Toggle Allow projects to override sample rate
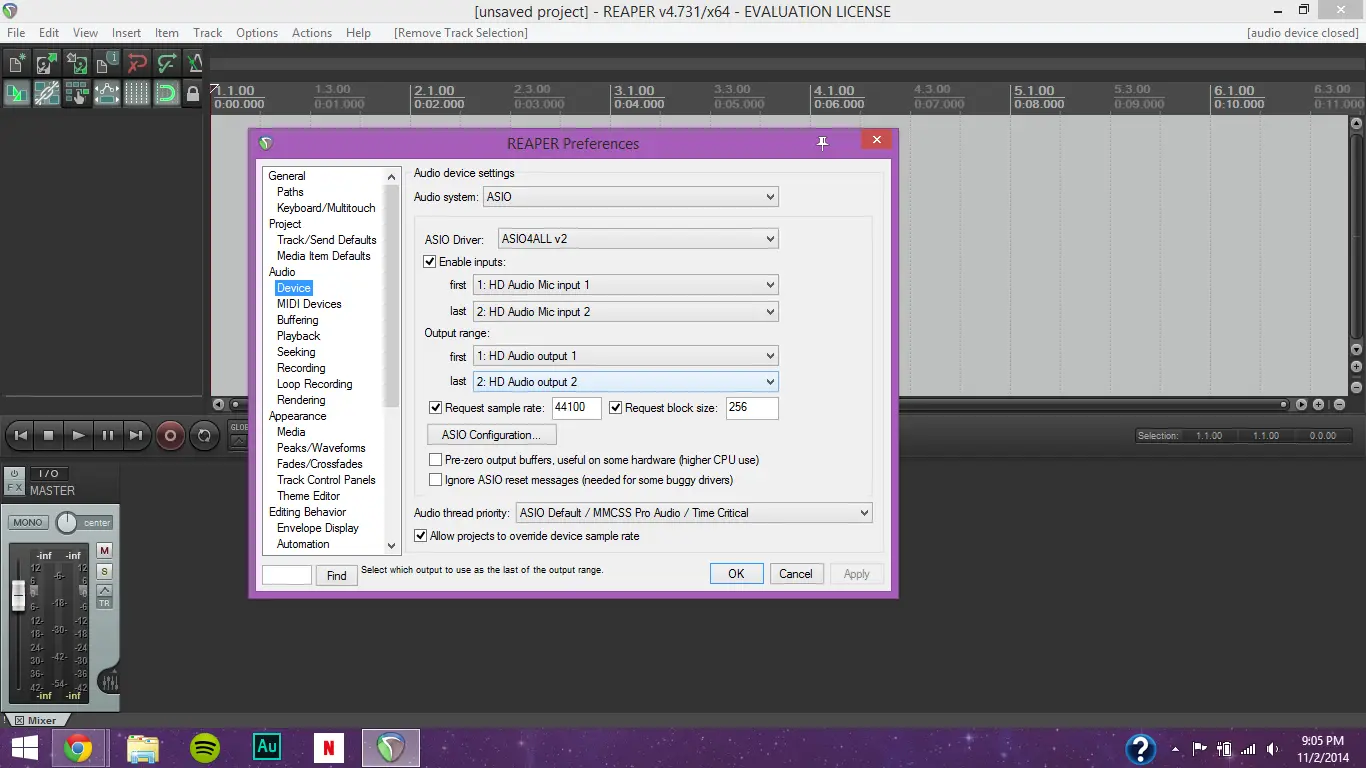Image resolution: width=1366 pixels, height=768 pixels. [421, 536]
